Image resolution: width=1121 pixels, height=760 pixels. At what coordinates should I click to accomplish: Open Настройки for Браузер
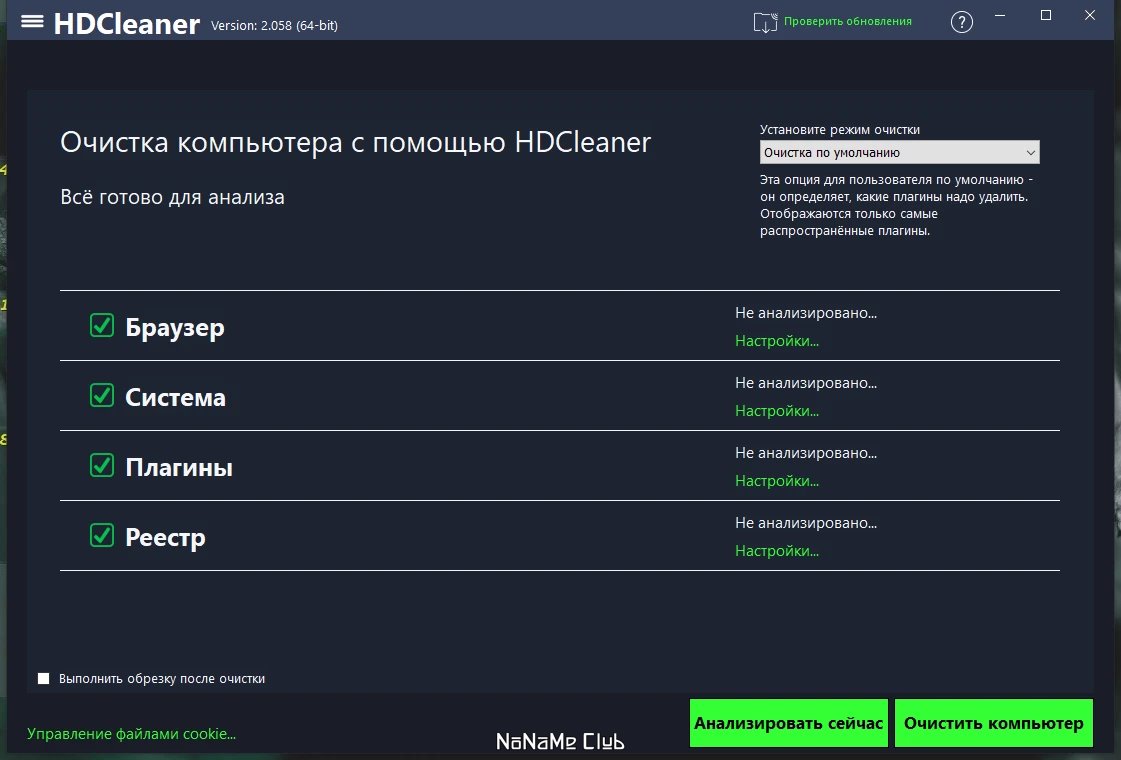pyautogui.click(x=777, y=340)
